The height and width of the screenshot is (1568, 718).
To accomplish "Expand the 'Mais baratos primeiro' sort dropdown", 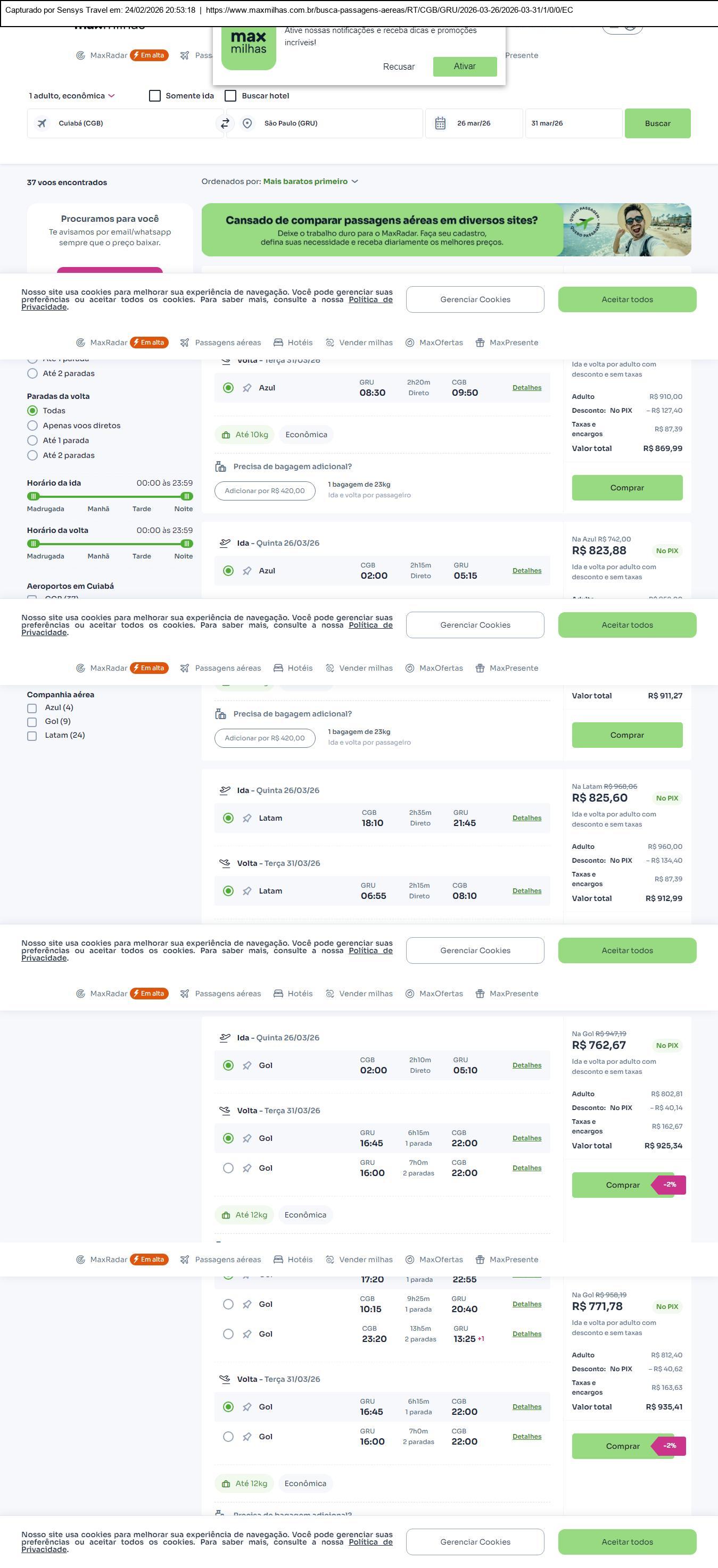I will coord(311,181).
